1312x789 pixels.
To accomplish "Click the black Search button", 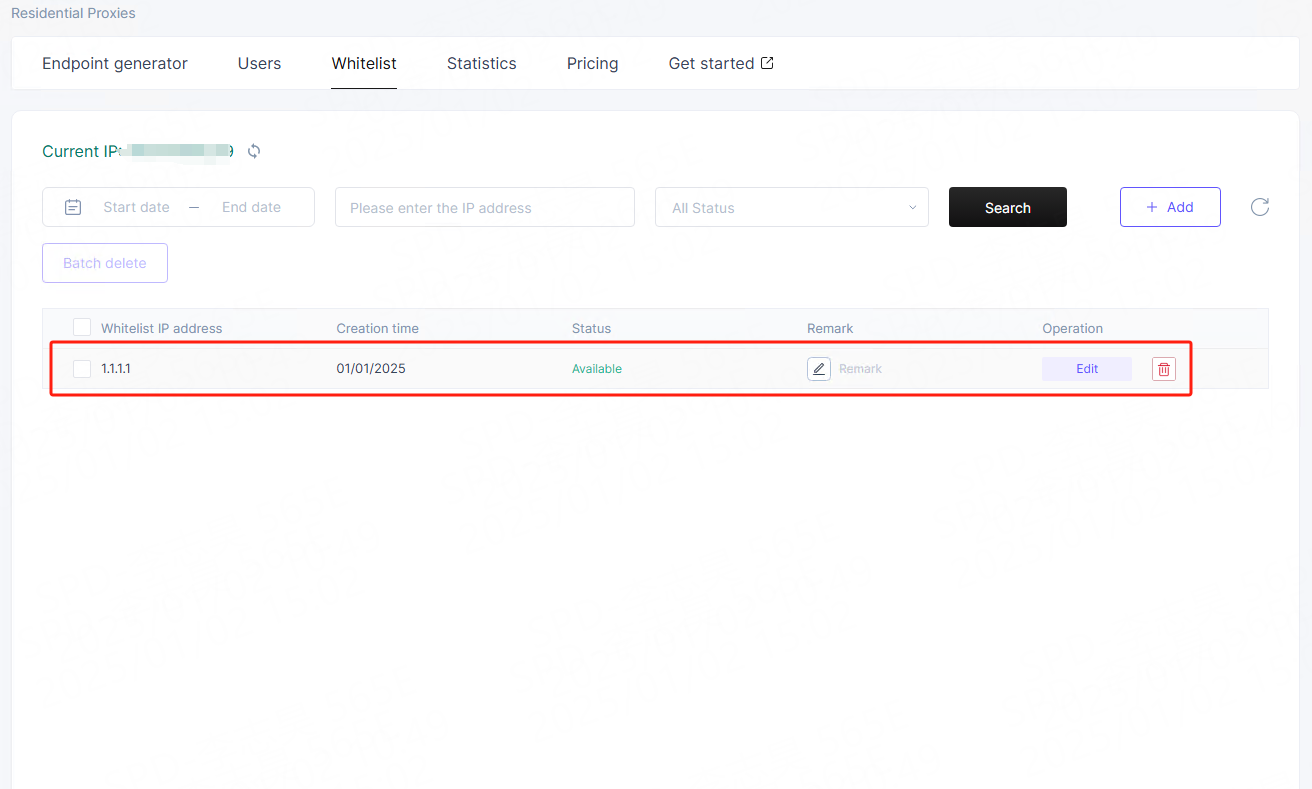I will 1008,207.
